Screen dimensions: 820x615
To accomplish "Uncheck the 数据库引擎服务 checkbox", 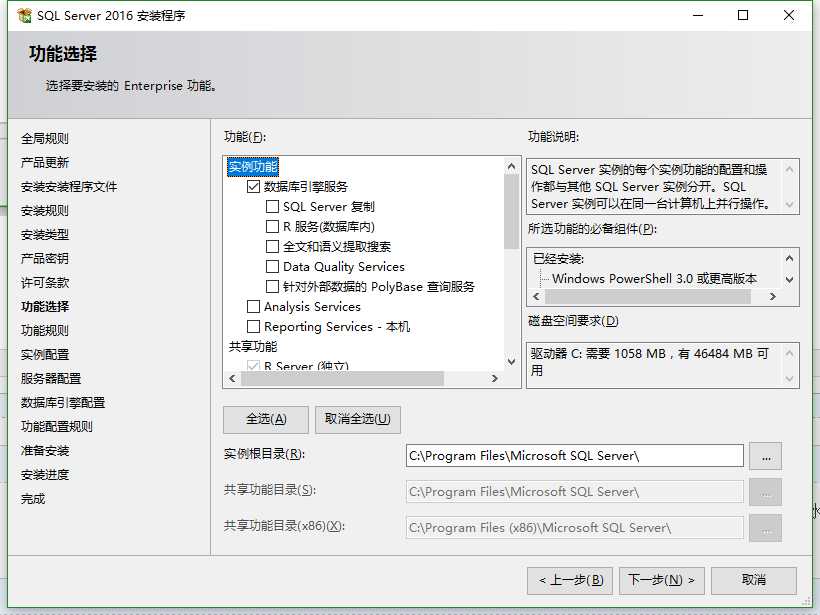I will coord(253,187).
